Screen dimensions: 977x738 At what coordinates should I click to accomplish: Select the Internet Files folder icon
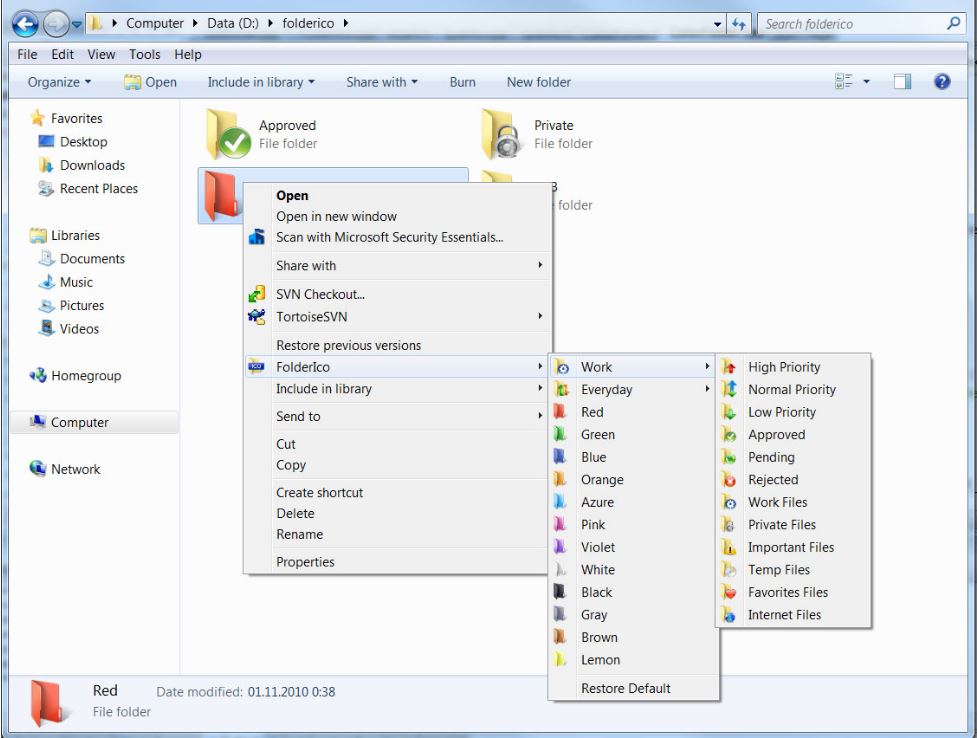click(x=730, y=615)
